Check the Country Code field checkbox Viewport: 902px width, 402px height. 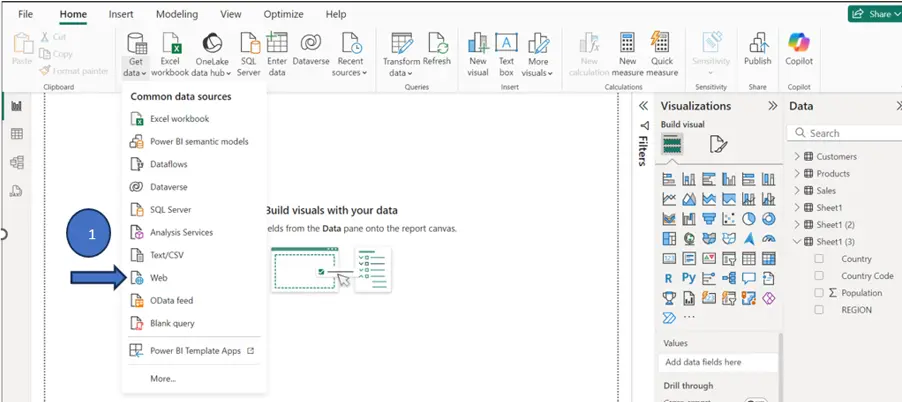pos(819,275)
